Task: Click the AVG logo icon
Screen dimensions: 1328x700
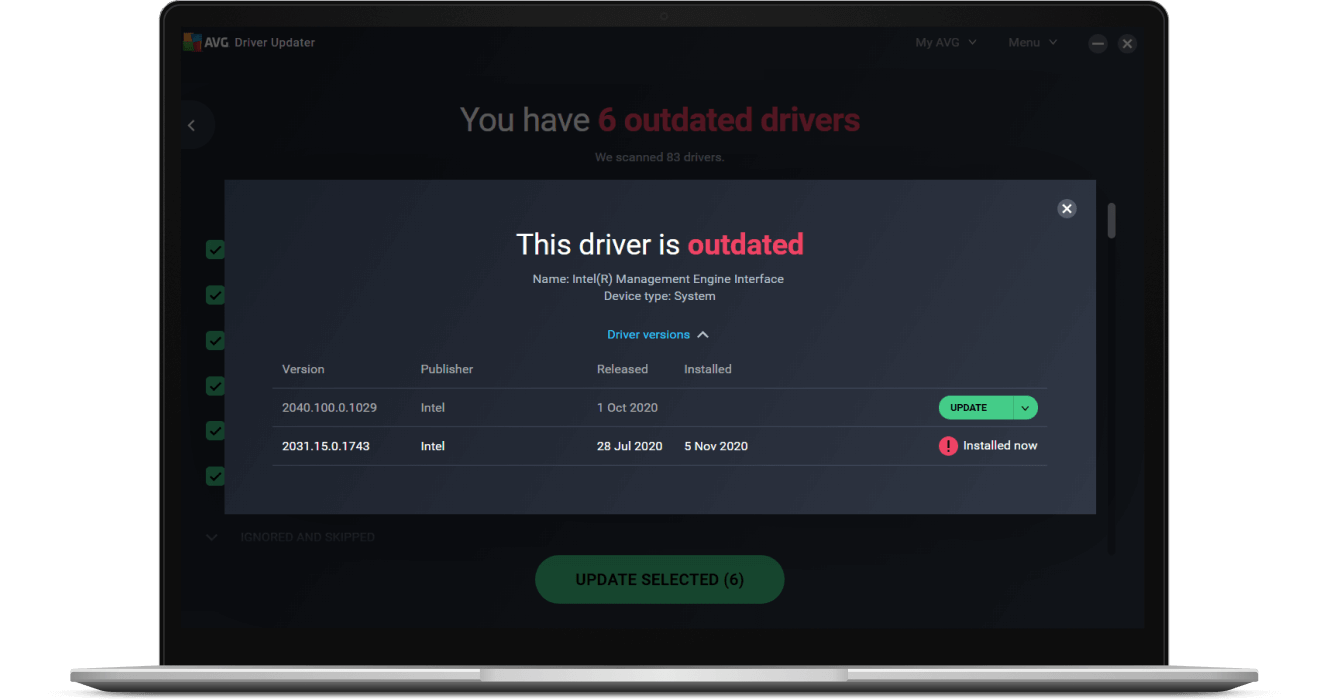Action: [x=190, y=42]
